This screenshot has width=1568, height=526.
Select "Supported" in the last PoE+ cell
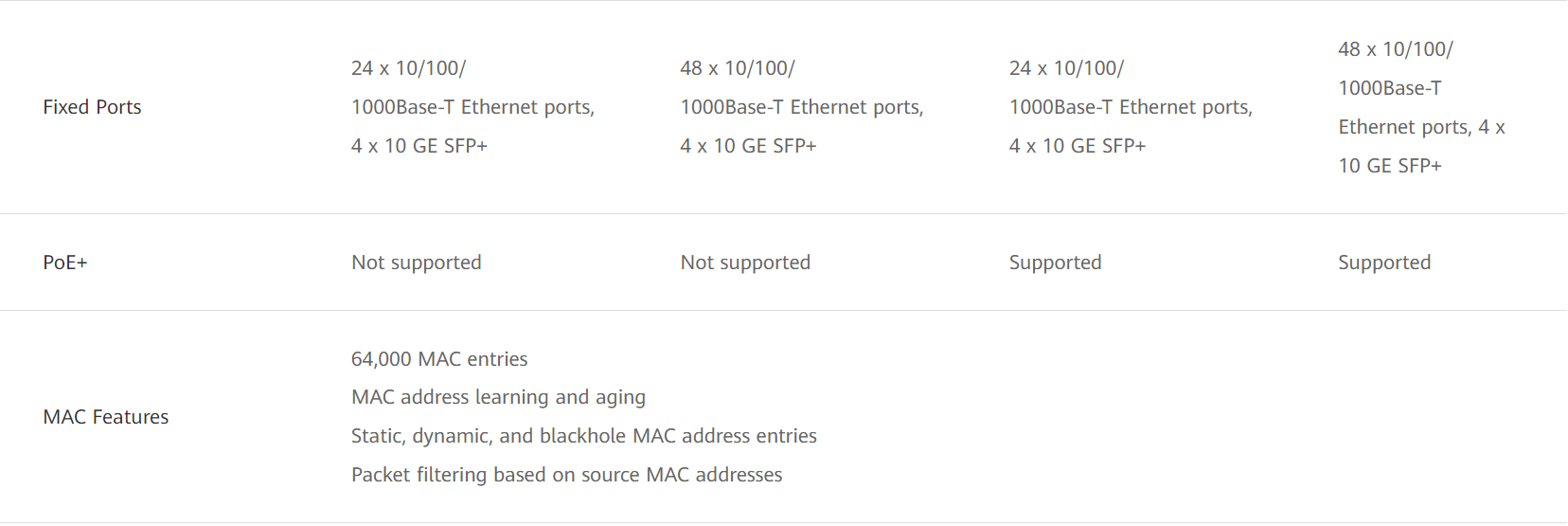tap(1384, 263)
